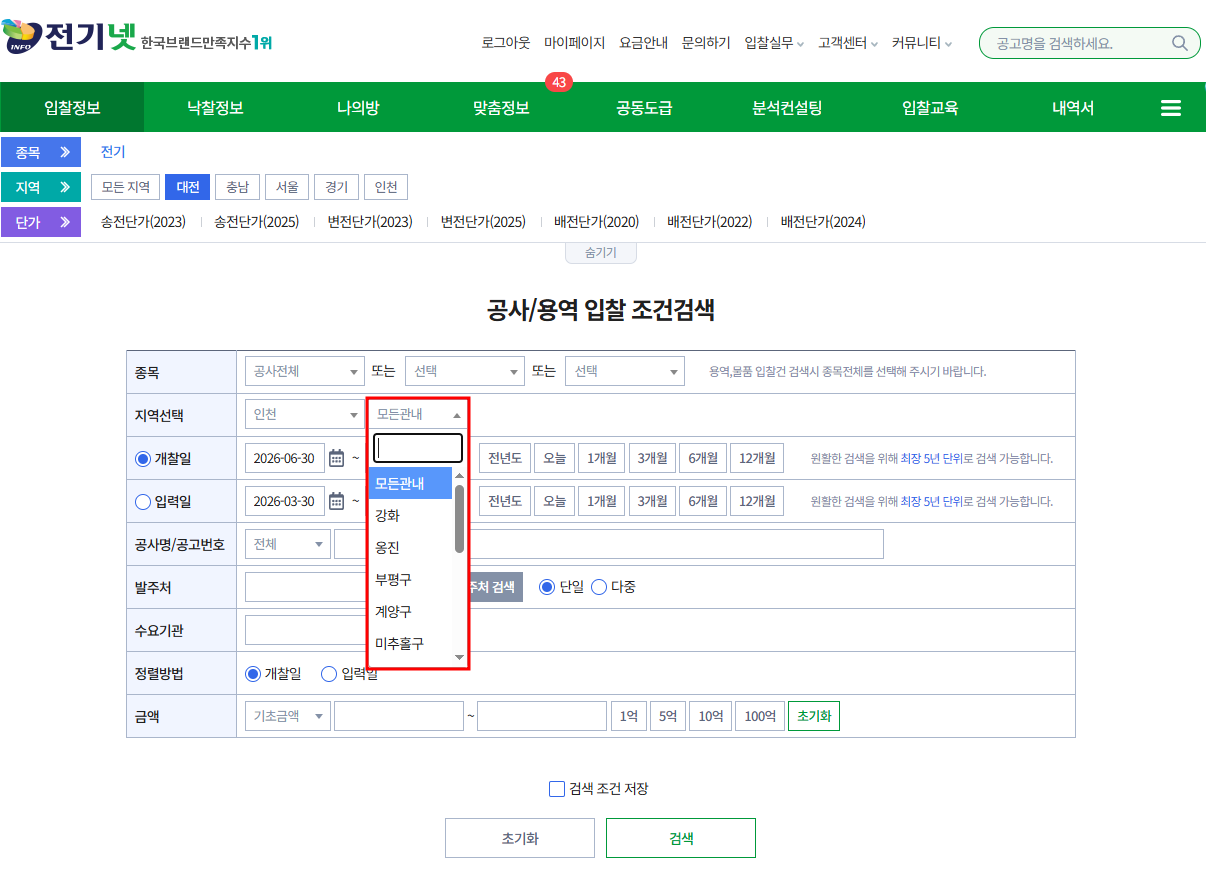Screen dimensions: 1206x871
Task: Open the first 선택 category dropdown
Action: point(465,371)
